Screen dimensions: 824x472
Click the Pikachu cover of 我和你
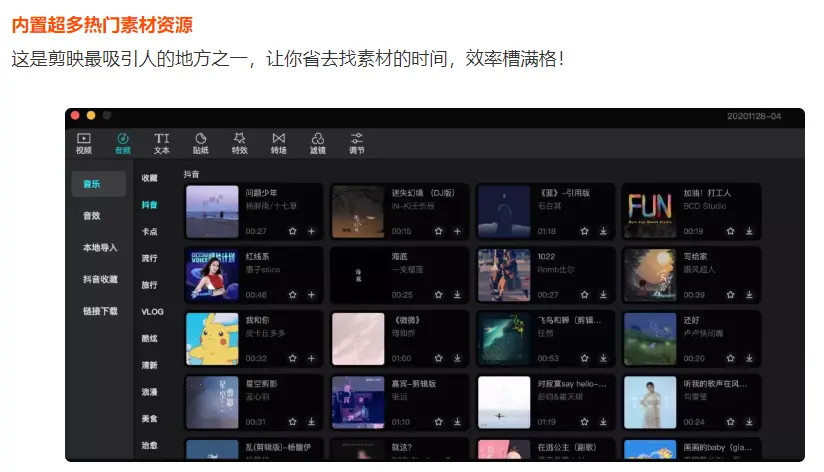coord(212,339)
